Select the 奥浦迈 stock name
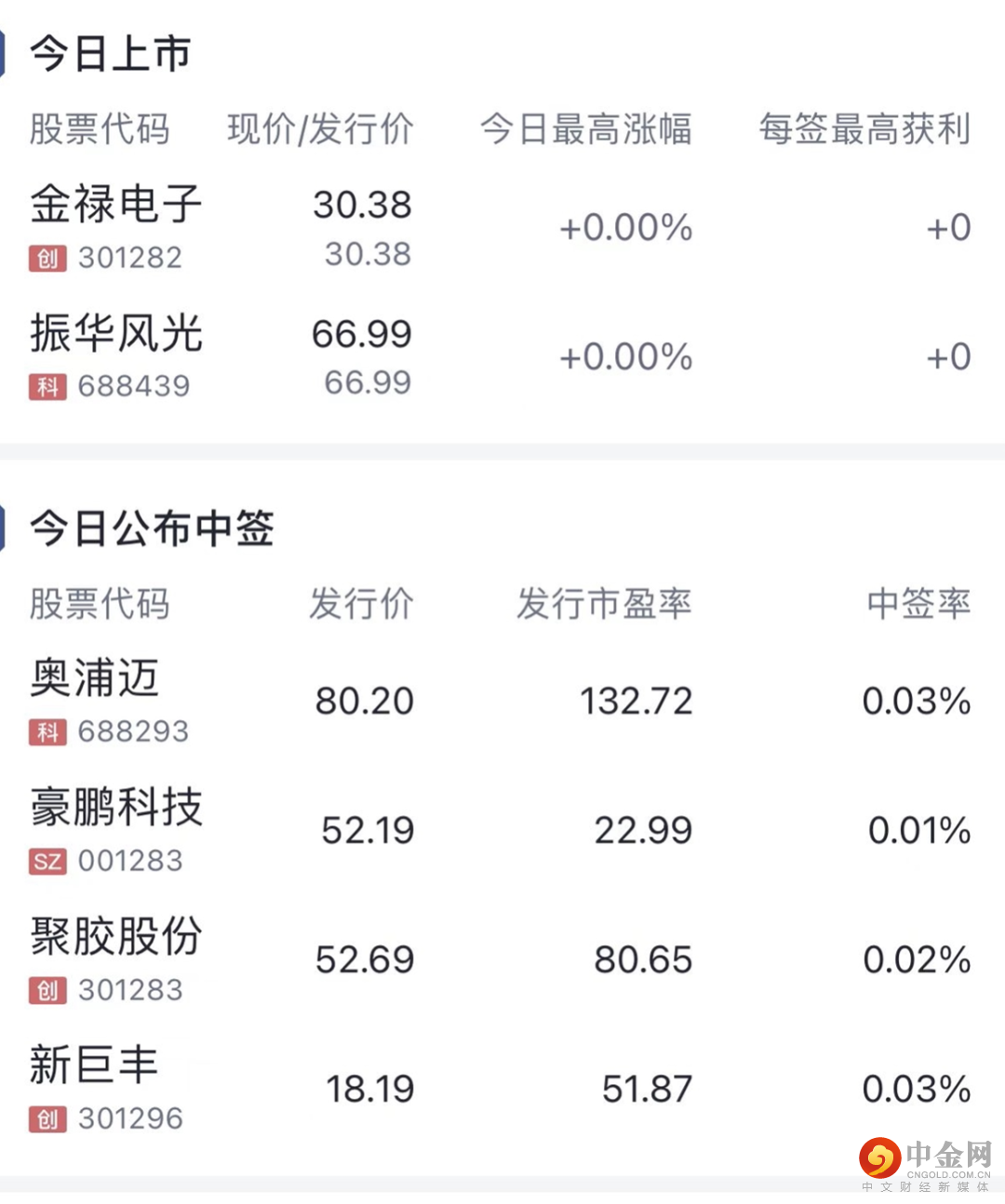 pyautogui.click(x=95, y=678)
